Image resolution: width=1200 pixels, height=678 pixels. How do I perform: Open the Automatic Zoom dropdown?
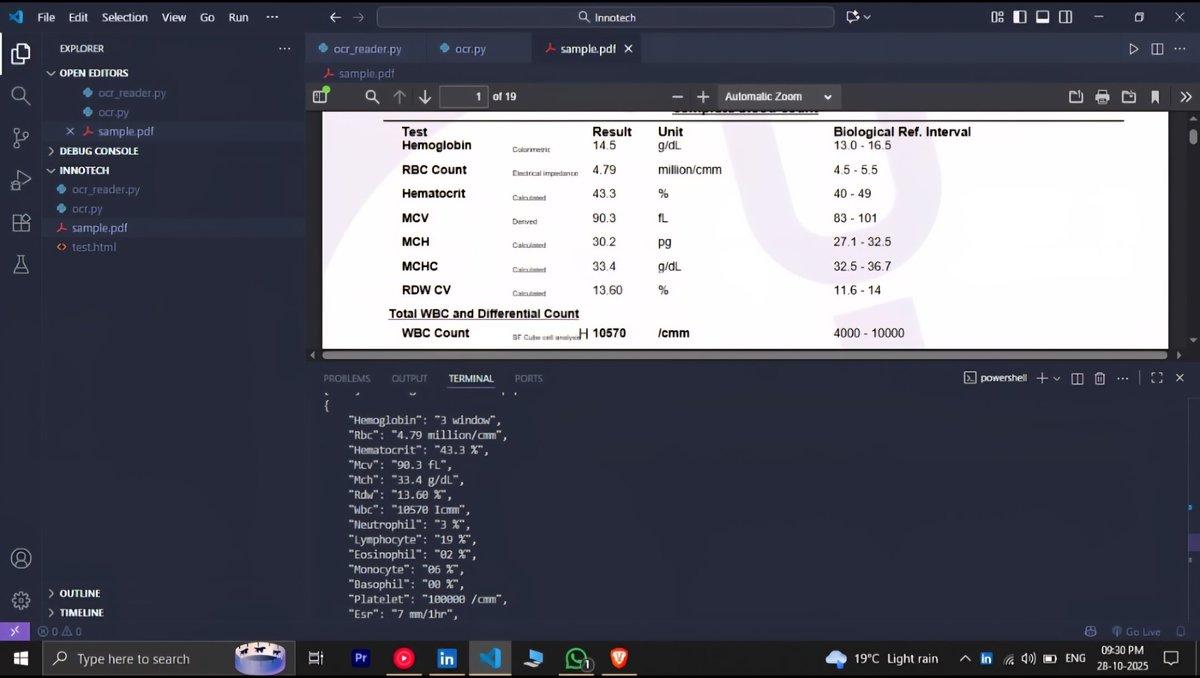point(779,96)
